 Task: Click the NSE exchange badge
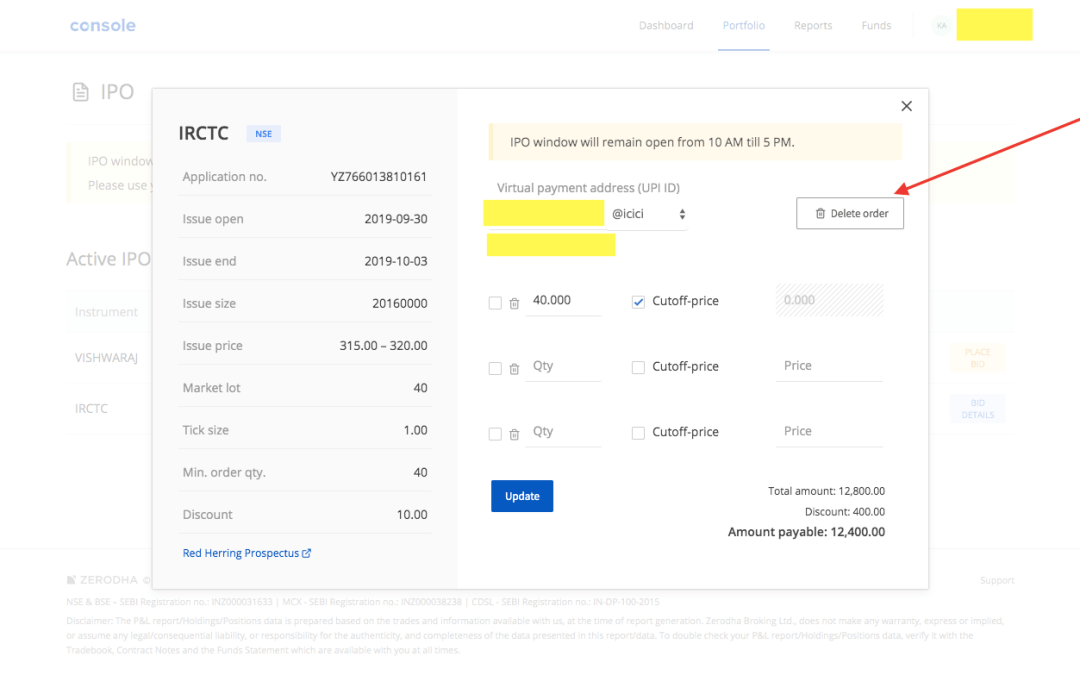(x=264, y=134)
